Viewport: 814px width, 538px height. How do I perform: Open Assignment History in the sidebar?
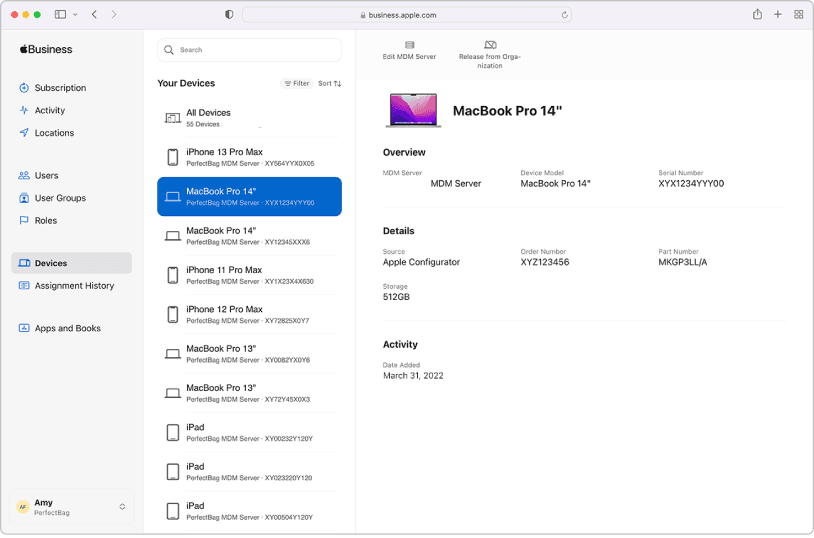tap(74, 286)
